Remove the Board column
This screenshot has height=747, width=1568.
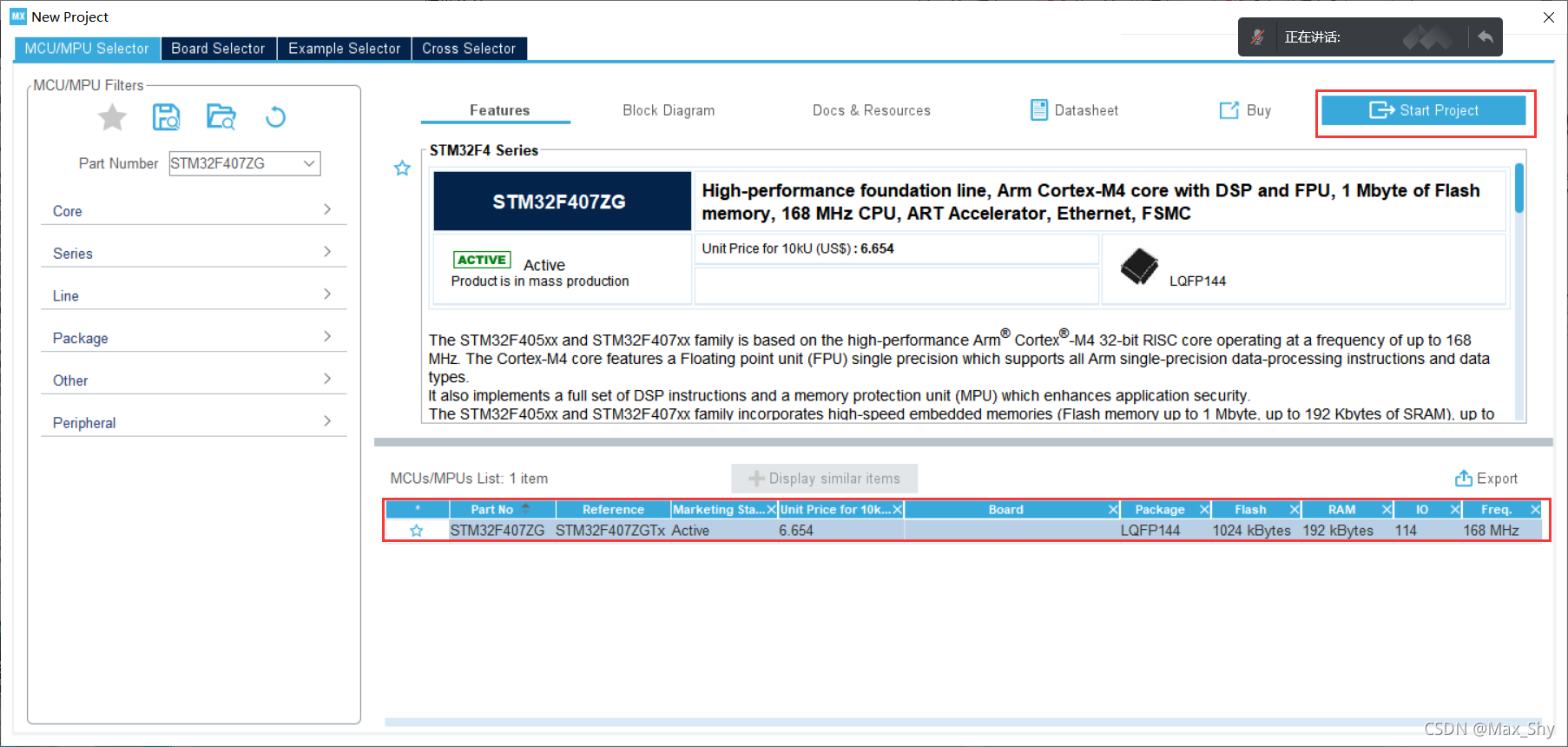tap(1113, 510)
